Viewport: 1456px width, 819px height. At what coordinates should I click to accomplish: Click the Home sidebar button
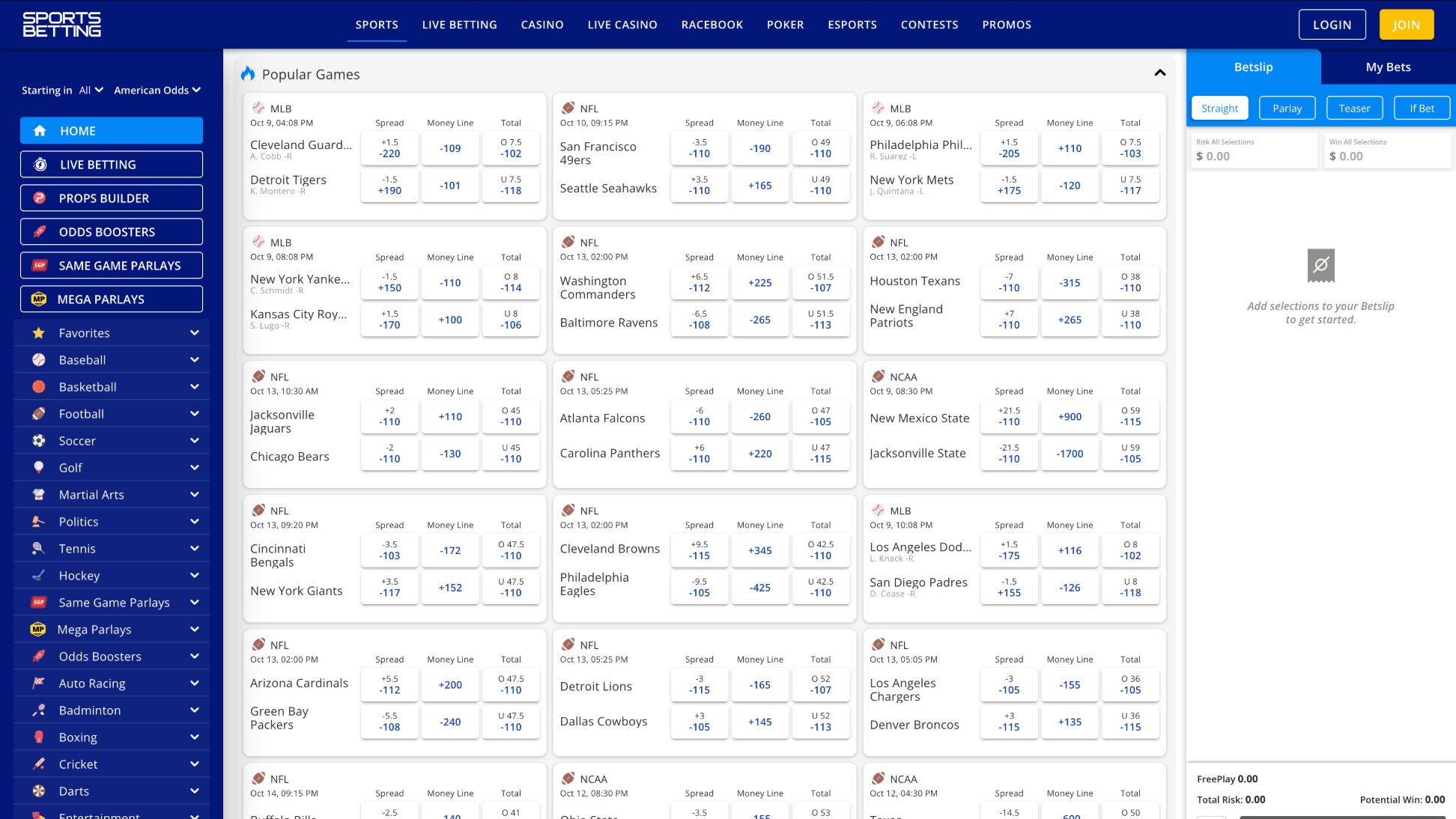112,130
